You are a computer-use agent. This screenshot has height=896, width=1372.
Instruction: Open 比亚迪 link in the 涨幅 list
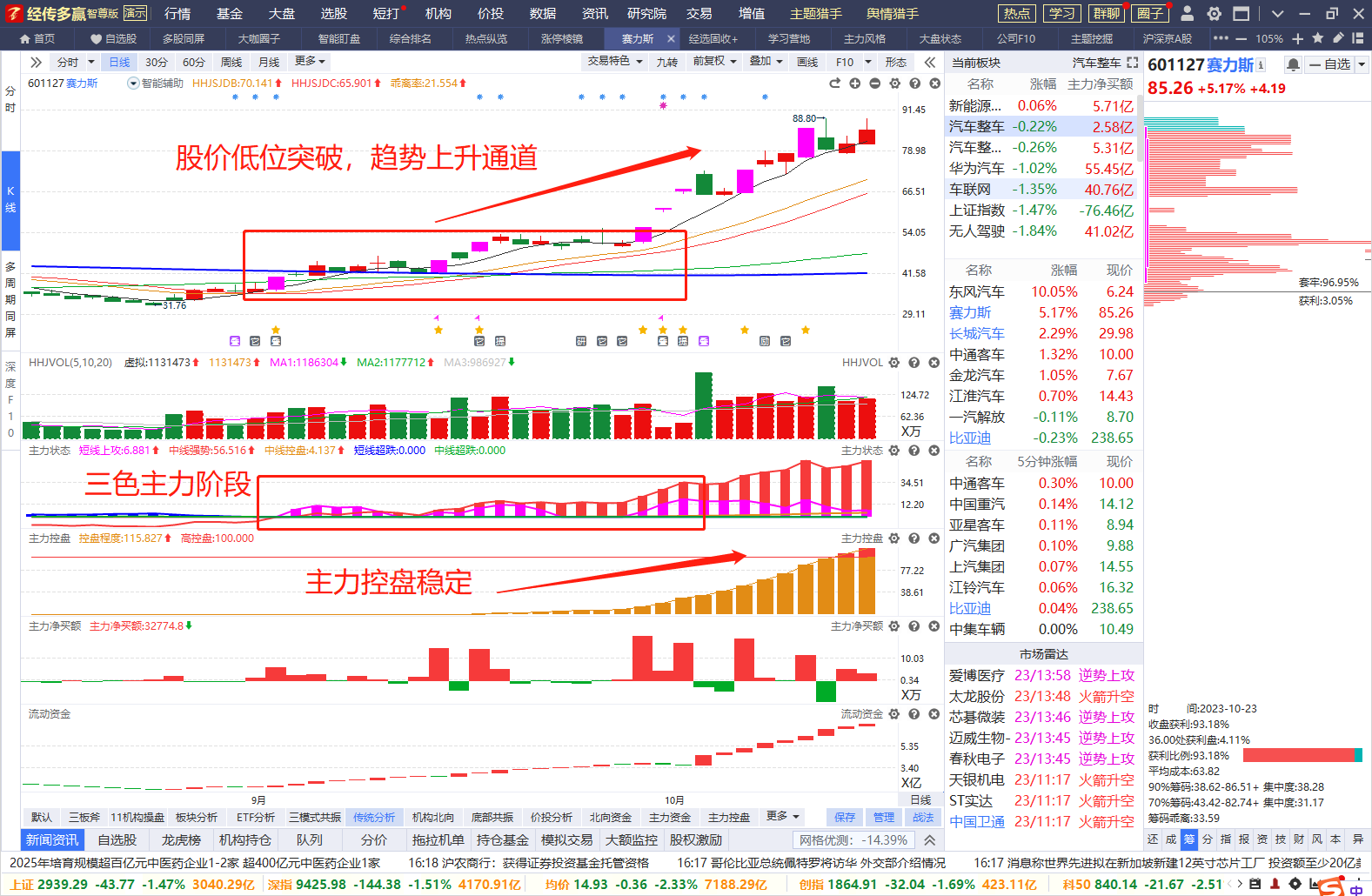point(970,438)
